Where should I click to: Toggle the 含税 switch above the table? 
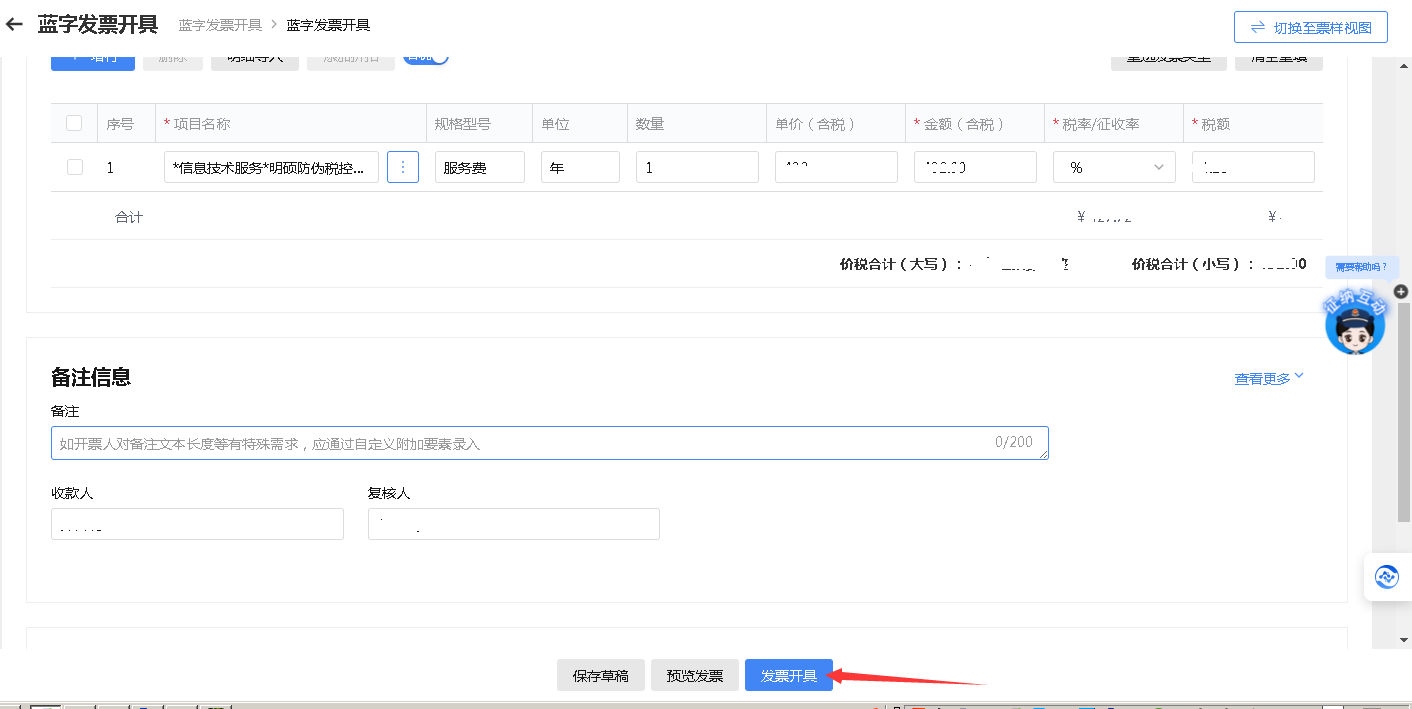click(426, 57)
